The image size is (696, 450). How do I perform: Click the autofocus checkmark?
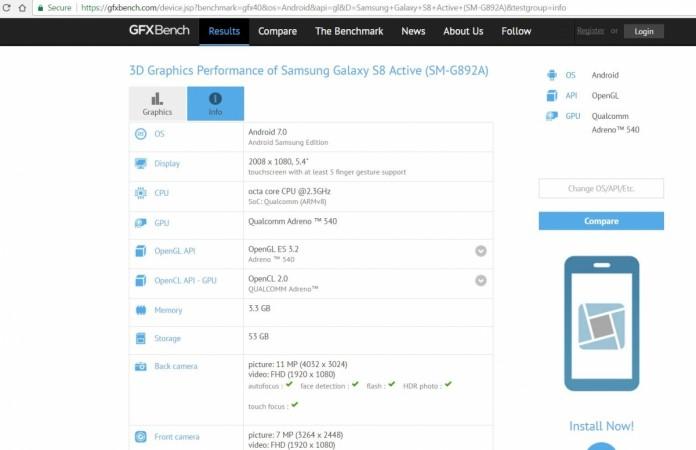(x=289, y=384)
